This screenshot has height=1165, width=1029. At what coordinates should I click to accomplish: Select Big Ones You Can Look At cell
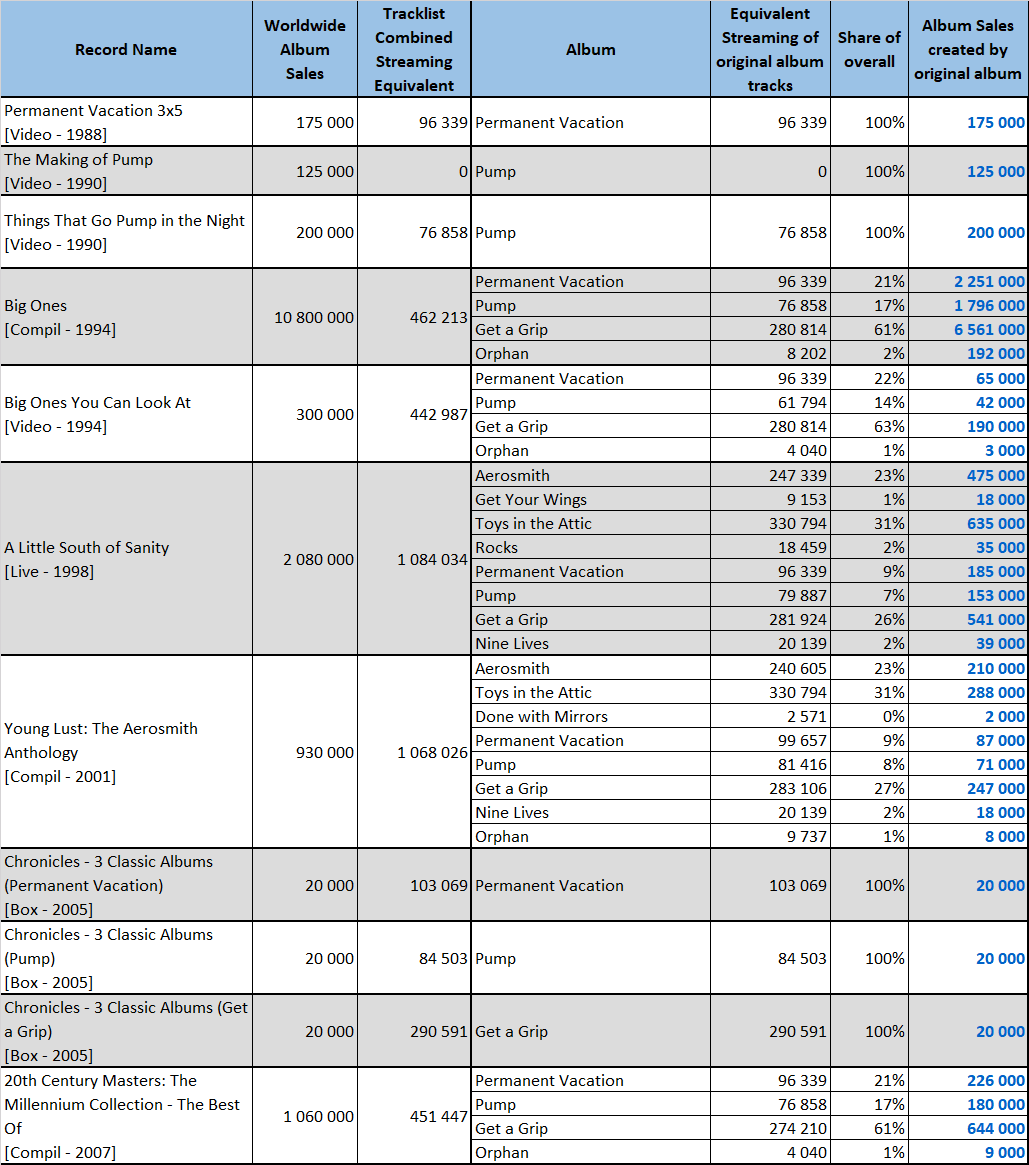tap(126, 414)
